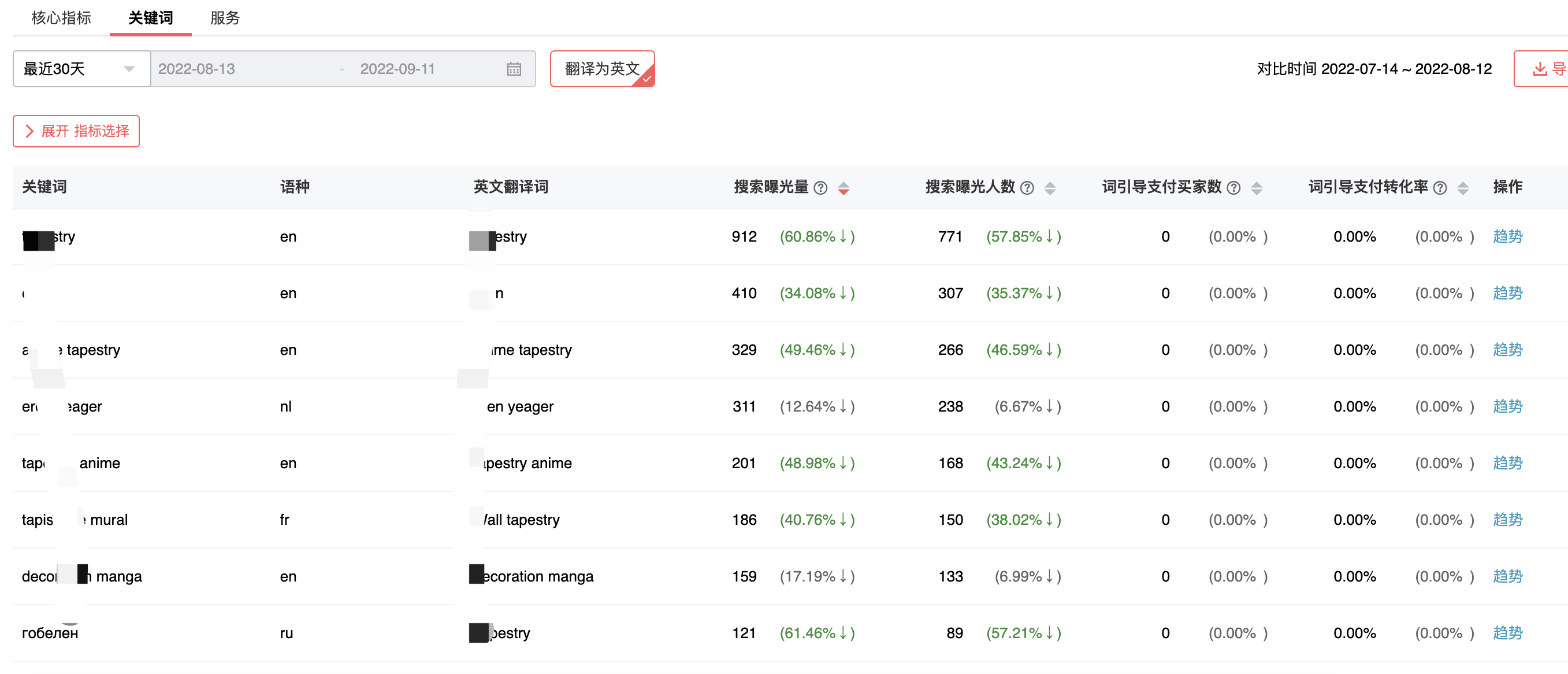Open 趋势 trend for the гобелен keyword

coord(1507,632)
